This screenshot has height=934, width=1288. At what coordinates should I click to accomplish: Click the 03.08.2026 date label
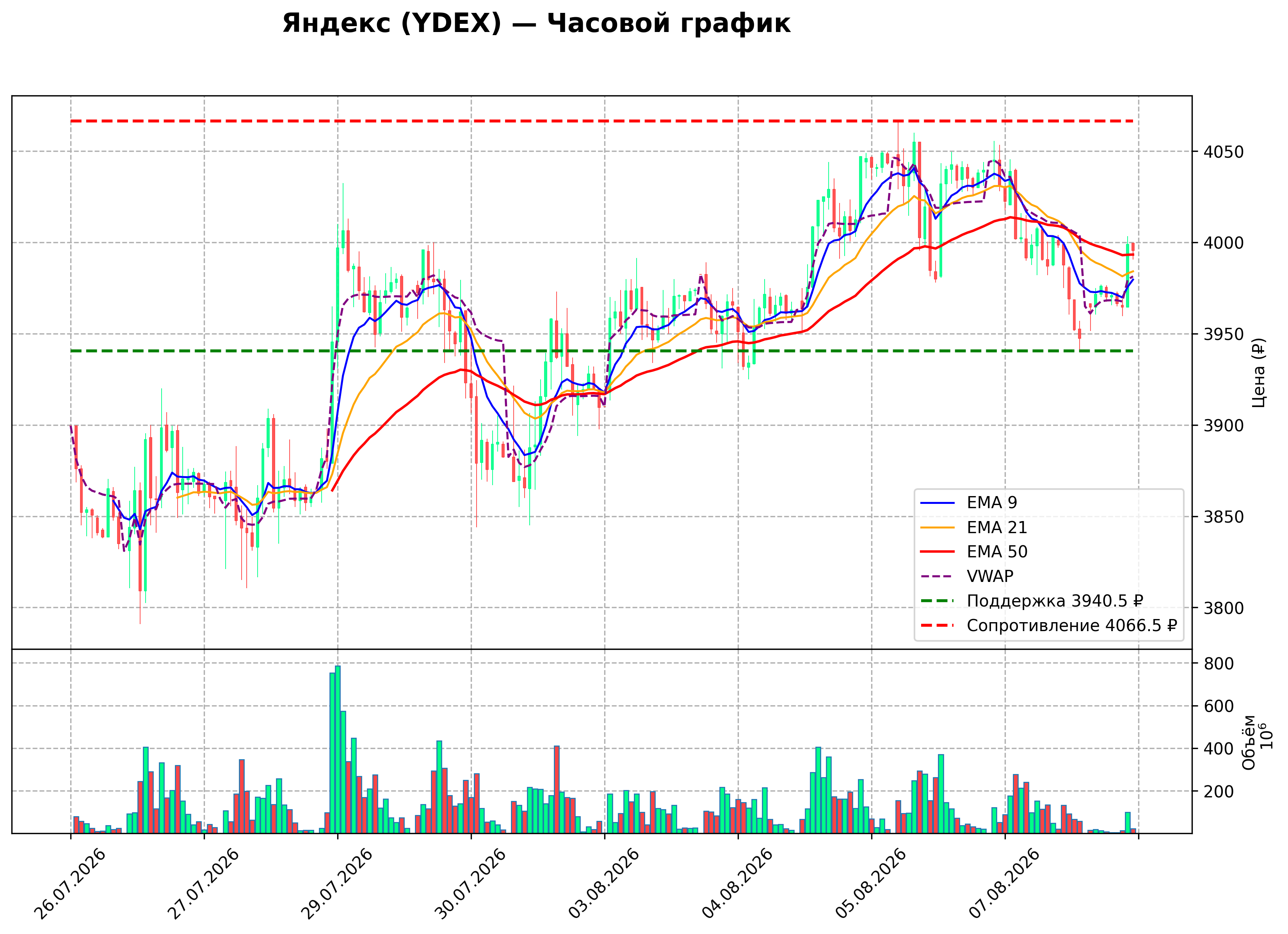(604, 884)
